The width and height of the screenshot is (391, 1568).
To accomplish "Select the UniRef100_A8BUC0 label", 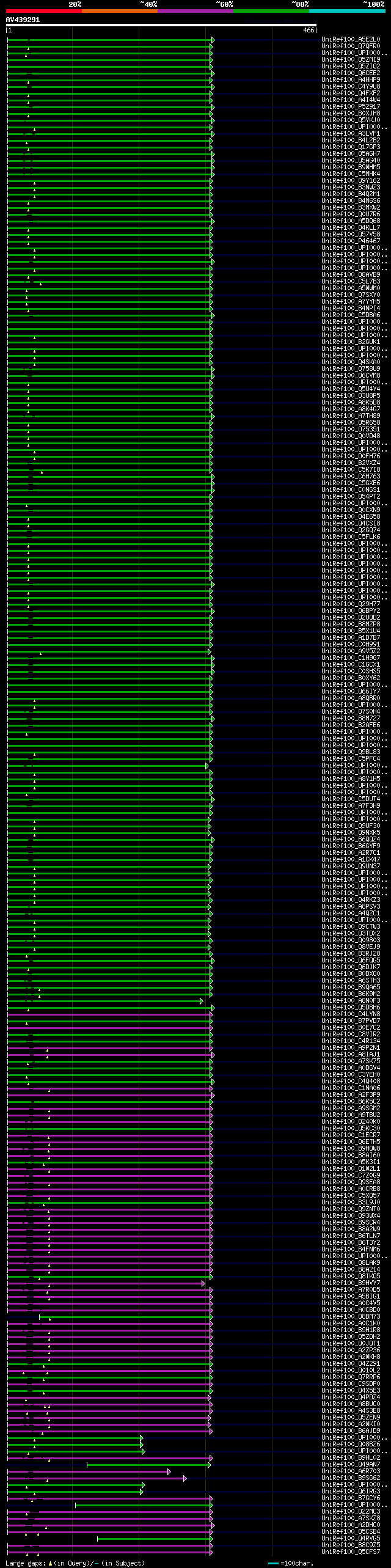I will coord(351,1404).
